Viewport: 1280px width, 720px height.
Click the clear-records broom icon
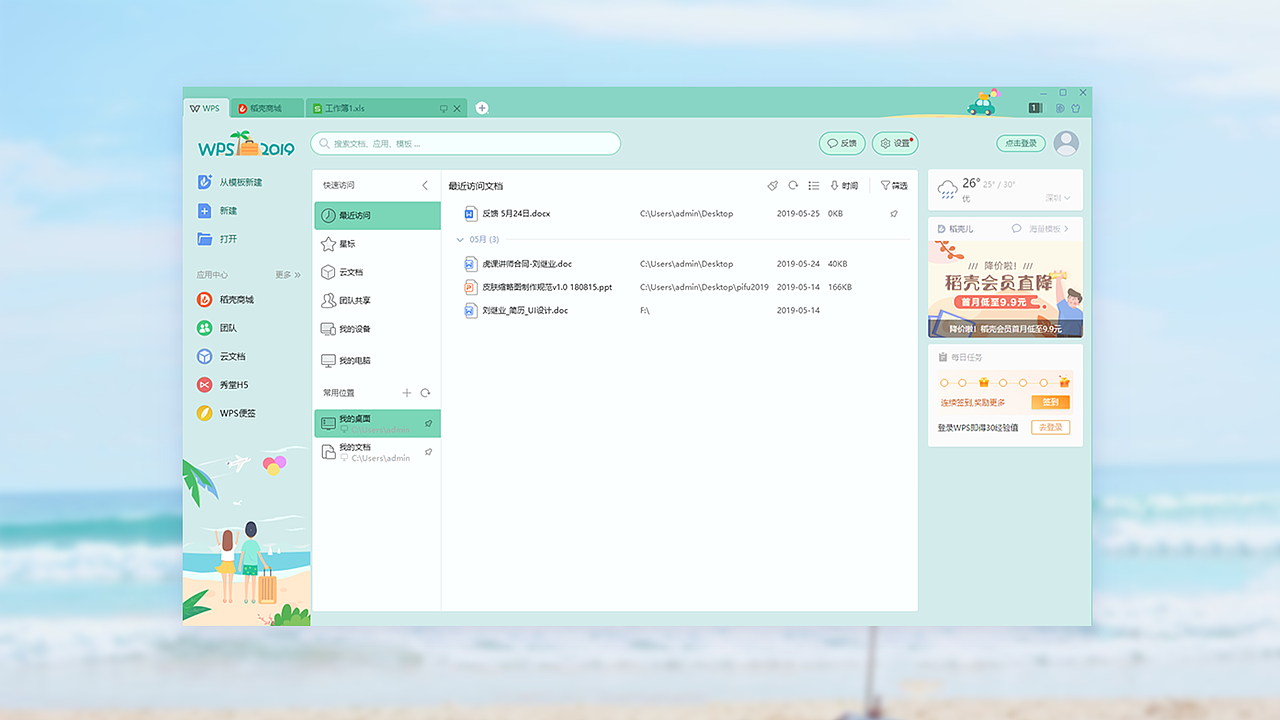click(x=772, y=186)
